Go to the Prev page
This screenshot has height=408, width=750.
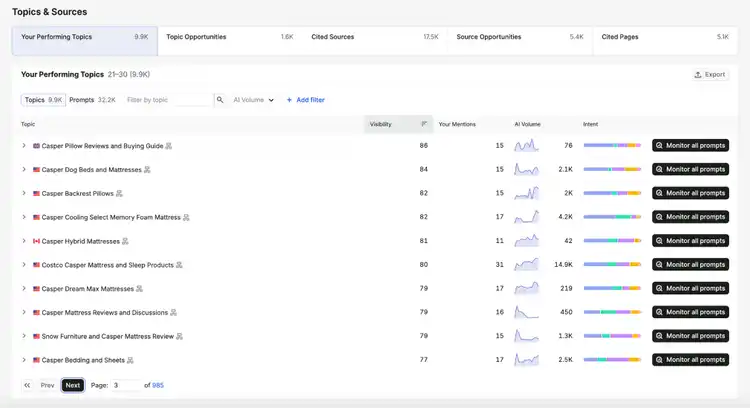coord(47,385)
